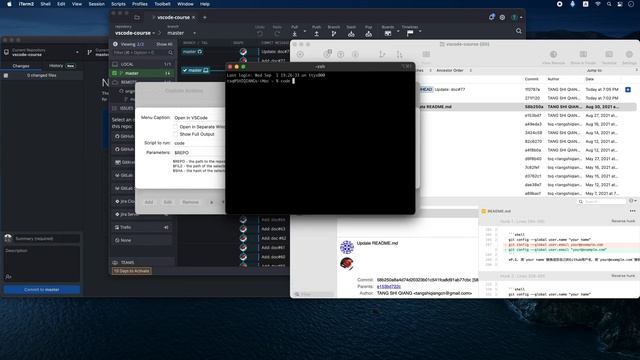Open the folder icon in GitKraken tab bar
The height and width of the screenshot is (360, 640).
coord(137,18)
